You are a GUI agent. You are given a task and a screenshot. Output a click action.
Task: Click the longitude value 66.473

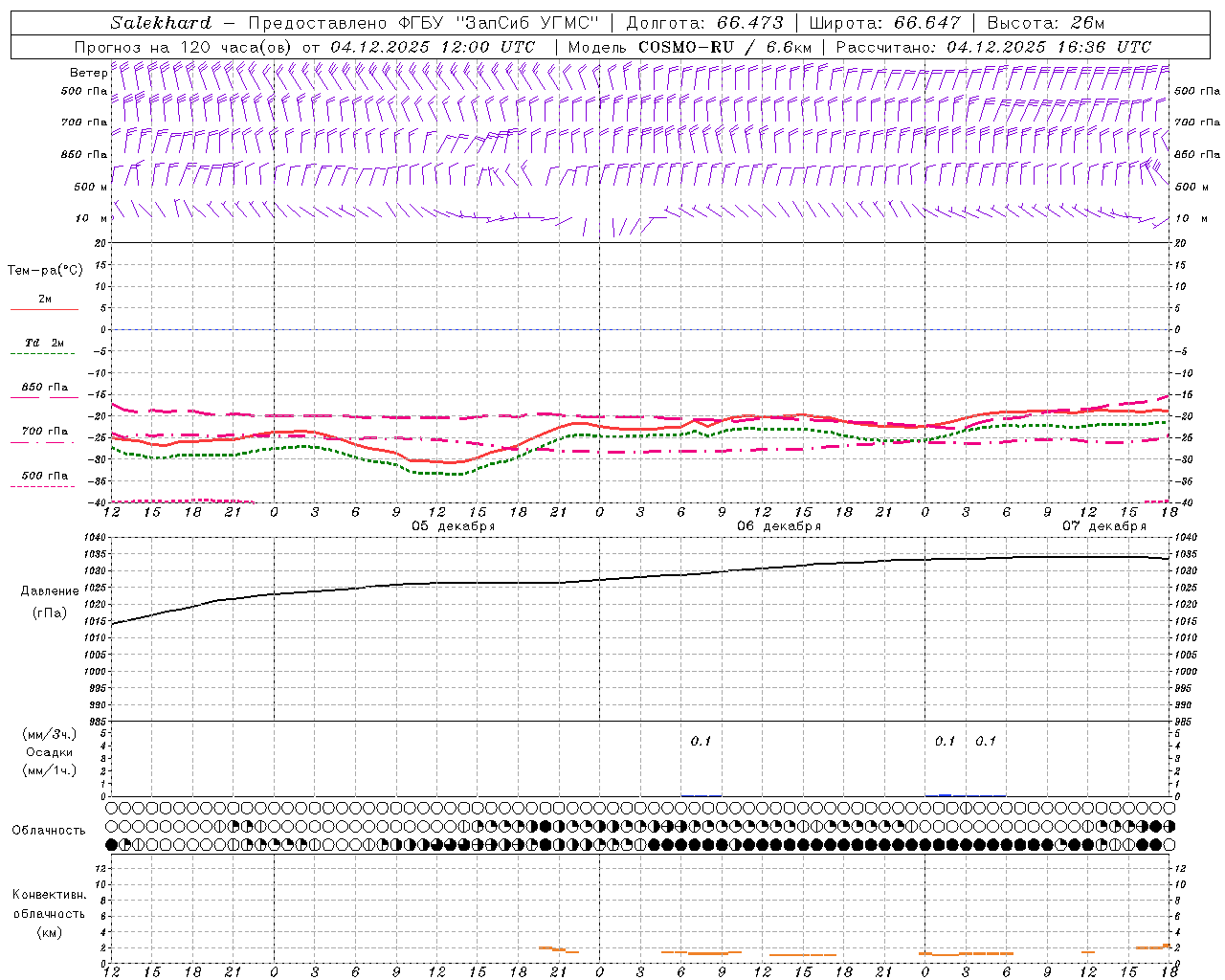(749, 23)
